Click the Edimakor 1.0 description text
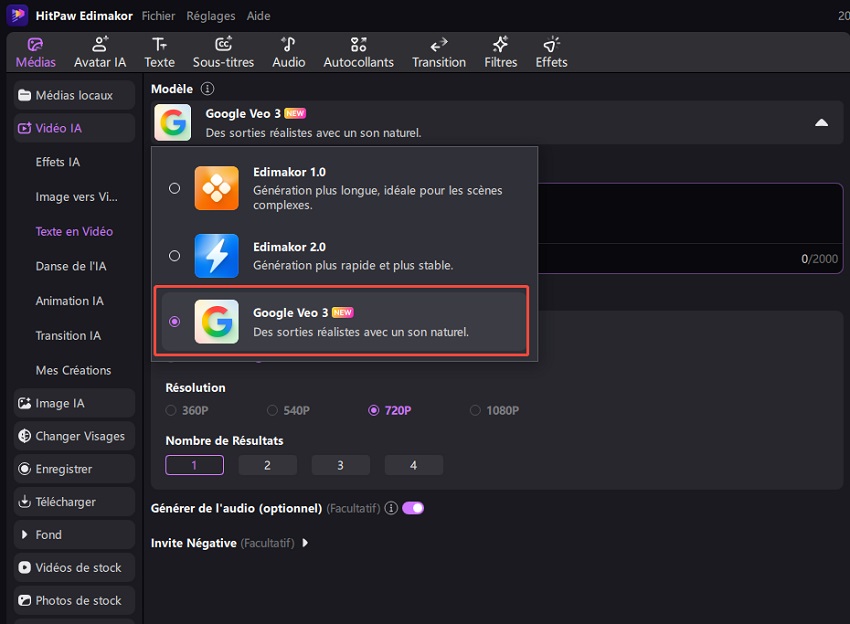 [x=377, y=198]
